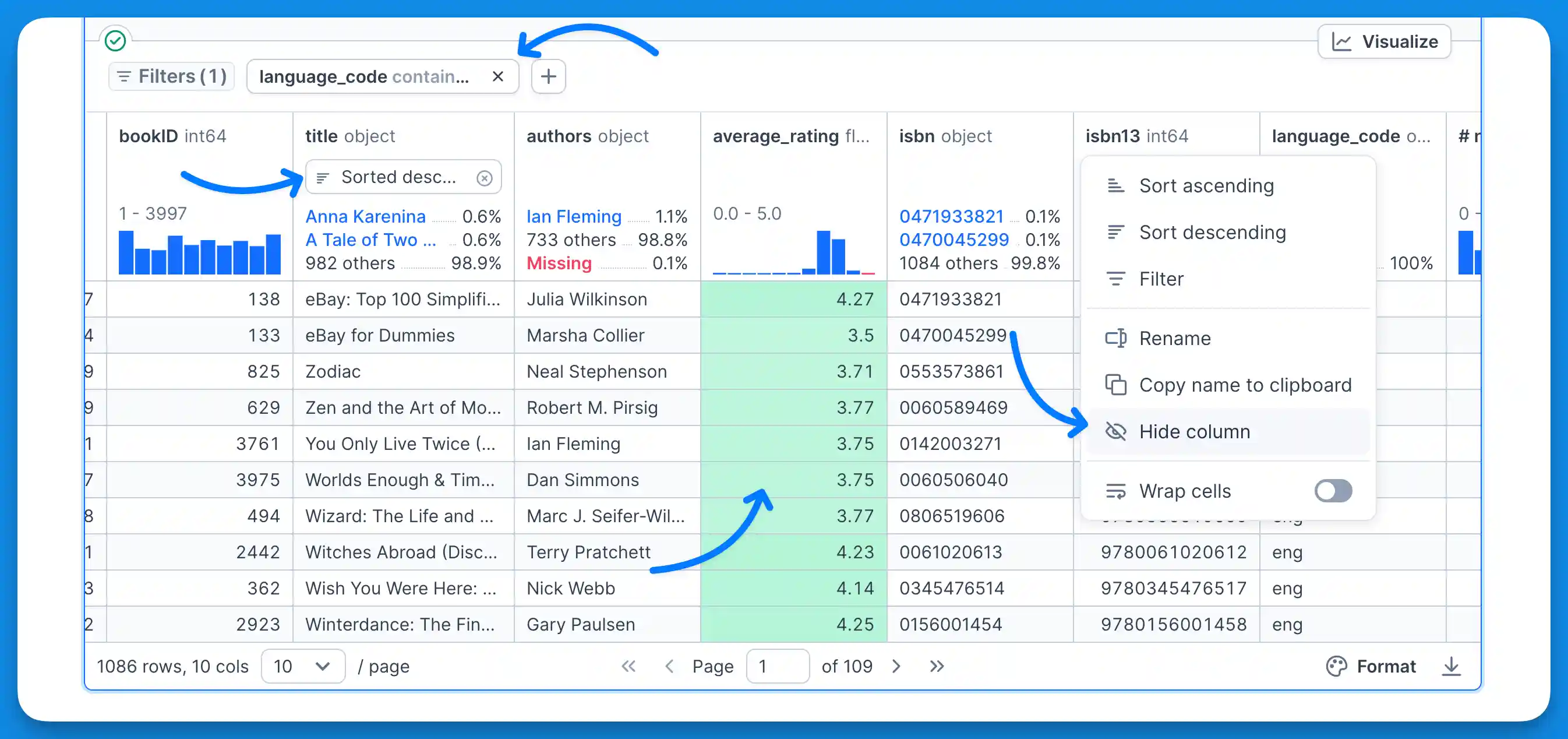Jump to the last page double arrow
1568x739 pixels.
pyautogui.click(x=936, y=666)
